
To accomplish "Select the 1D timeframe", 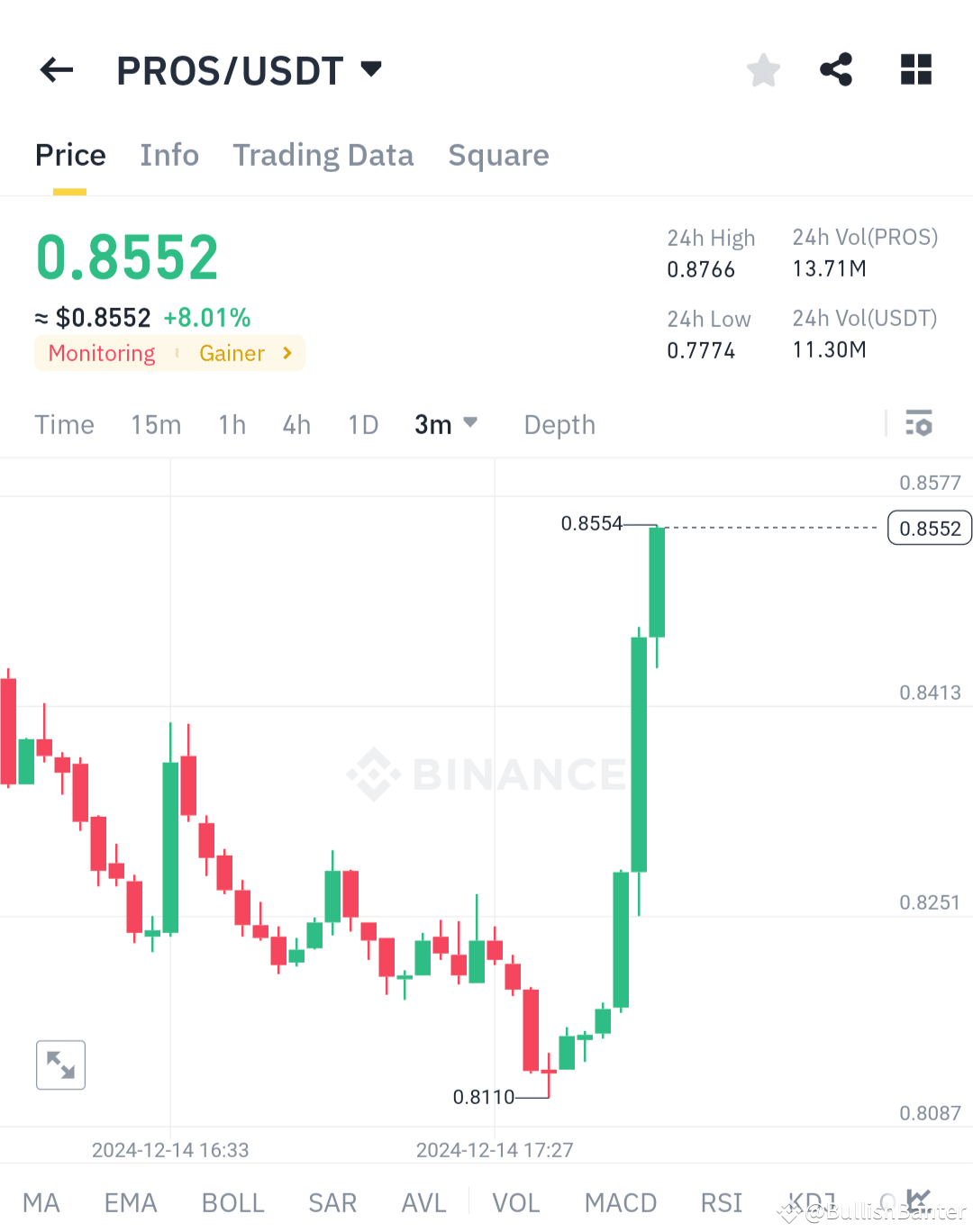I will point(362,423).
